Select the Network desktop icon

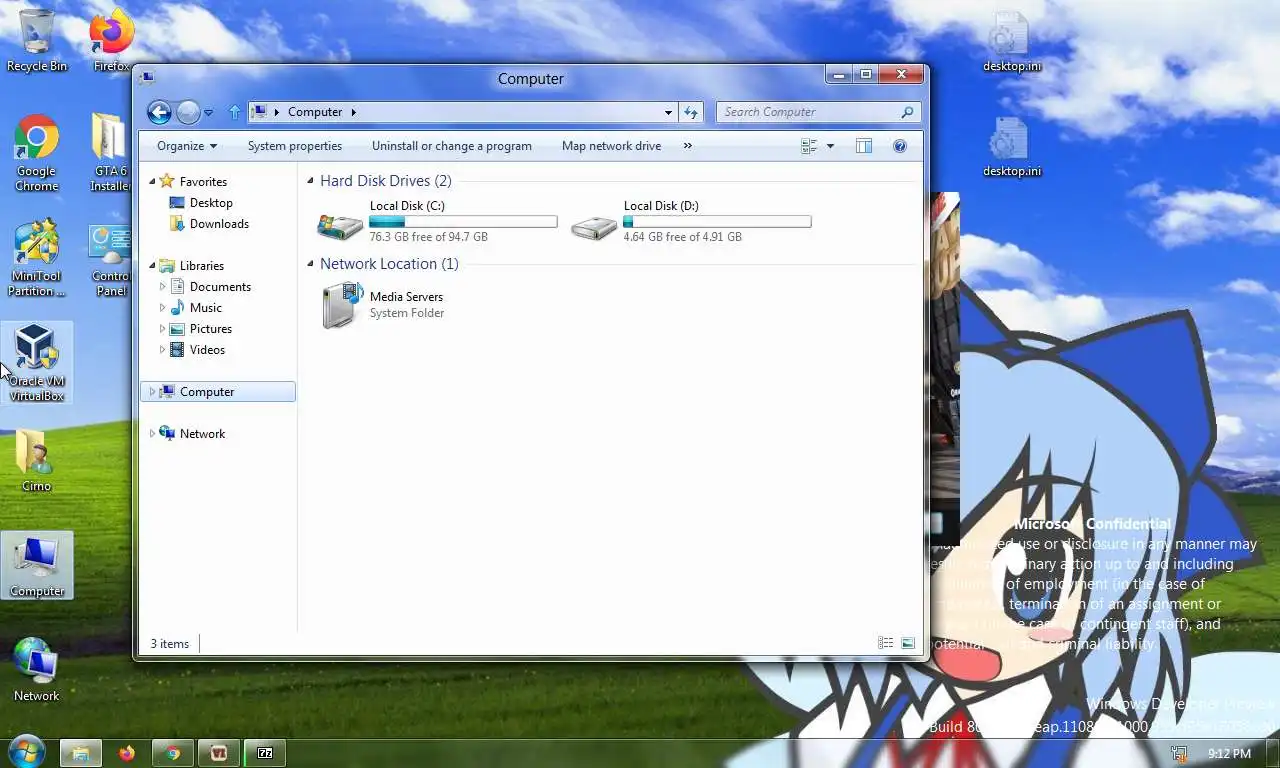[37, 669]
